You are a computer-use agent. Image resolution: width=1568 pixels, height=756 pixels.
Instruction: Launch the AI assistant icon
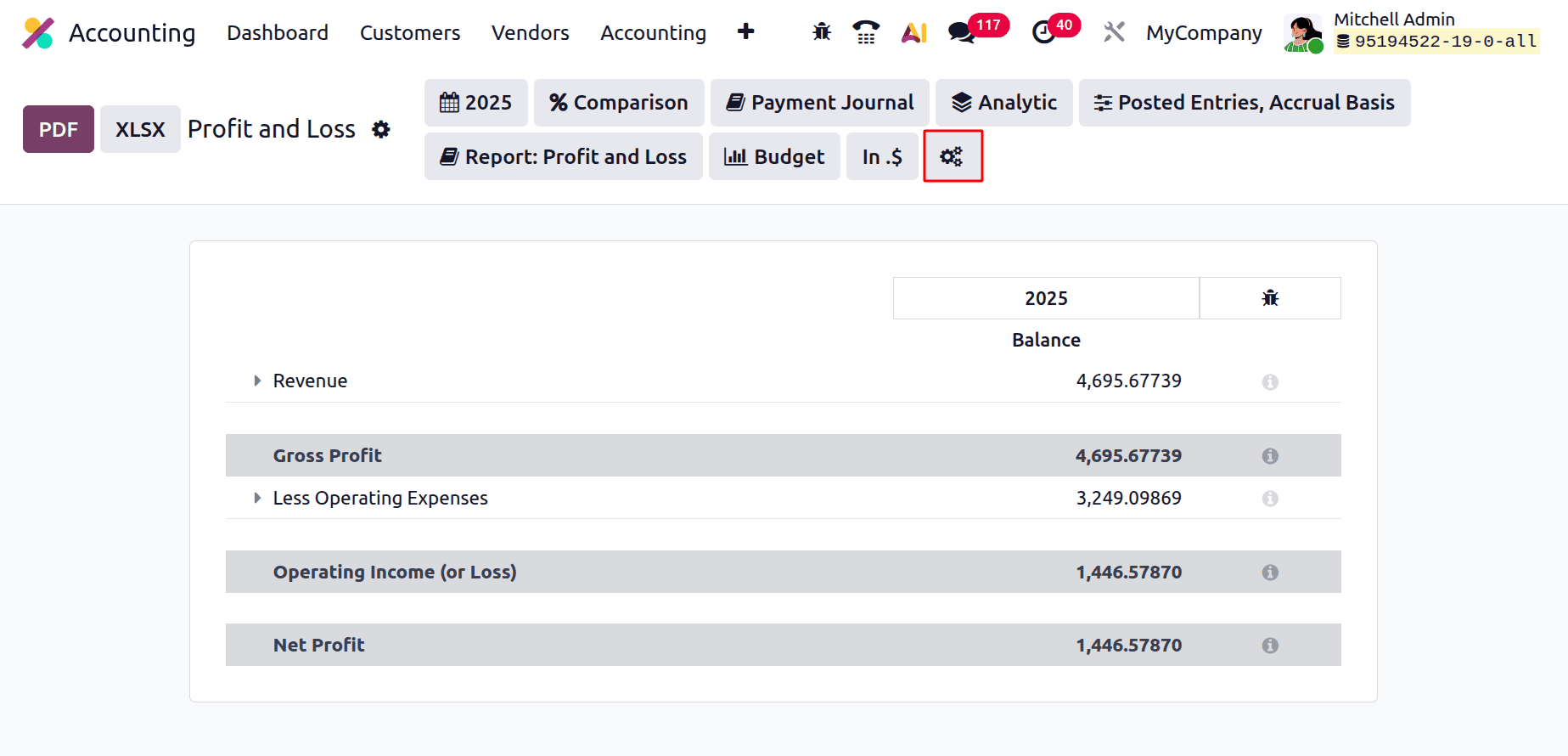coord(914,32)
